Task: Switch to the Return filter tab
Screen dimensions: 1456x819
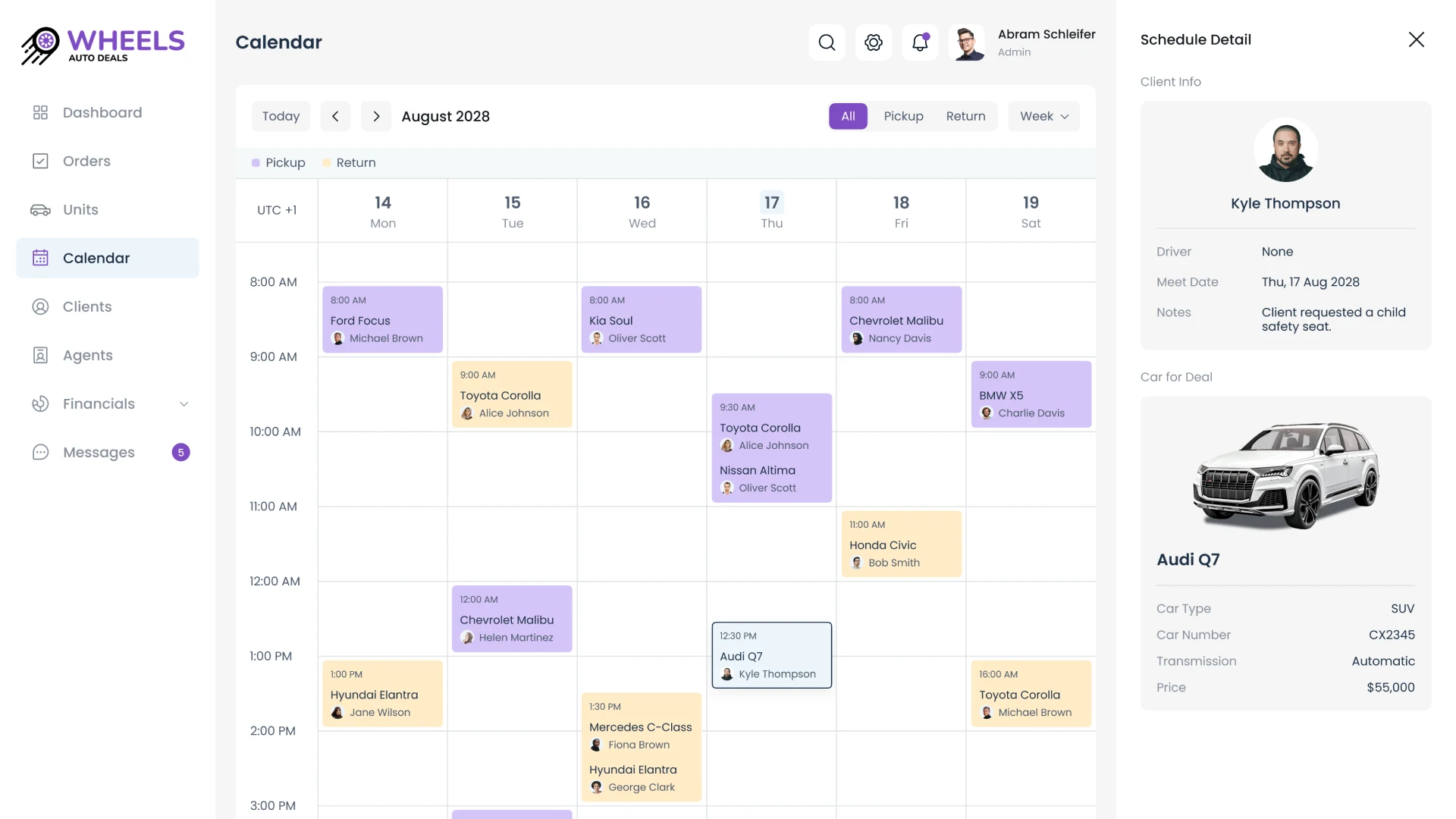Action: [x=965, y=116]
